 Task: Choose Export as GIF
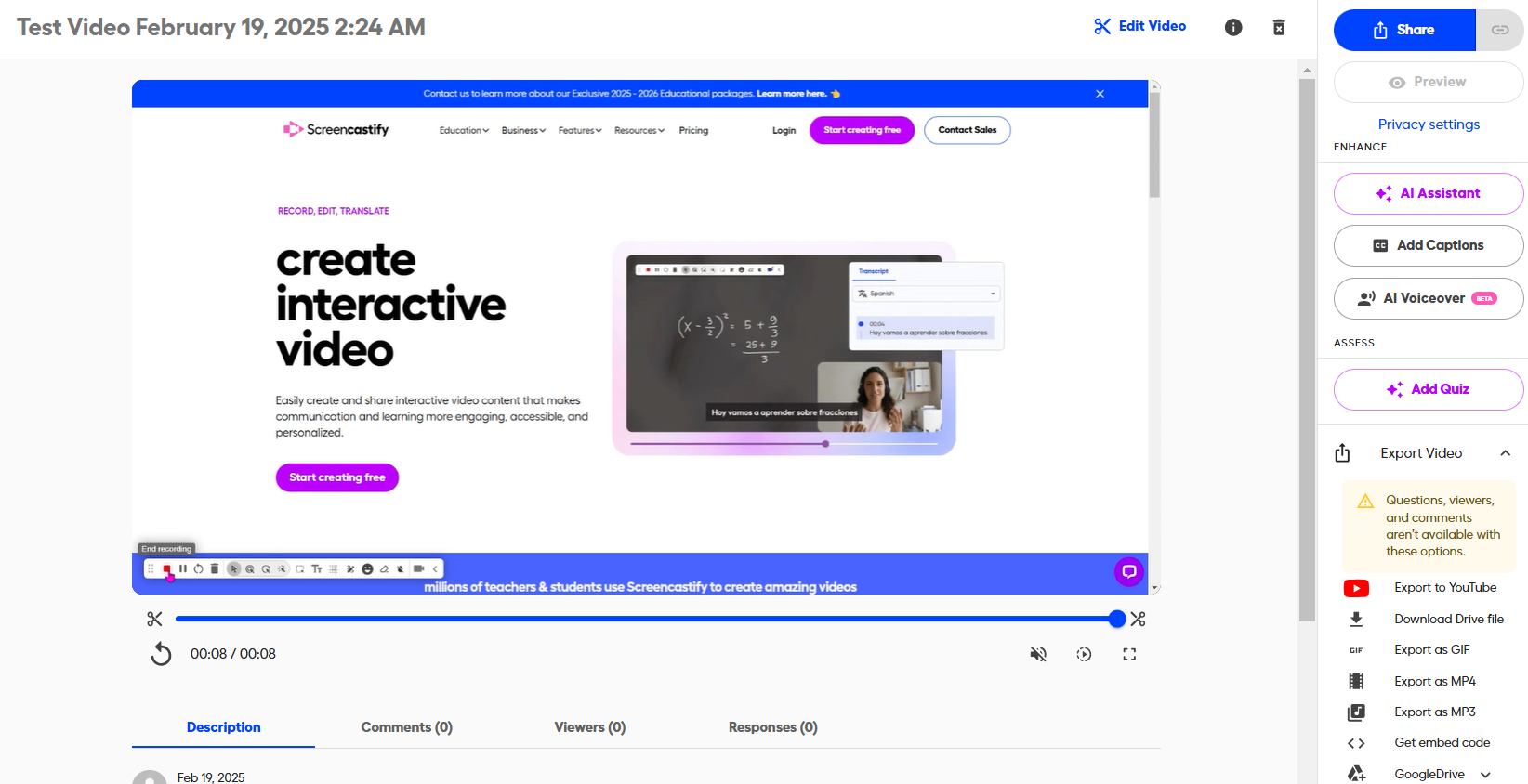click(x=1432, y=650)
